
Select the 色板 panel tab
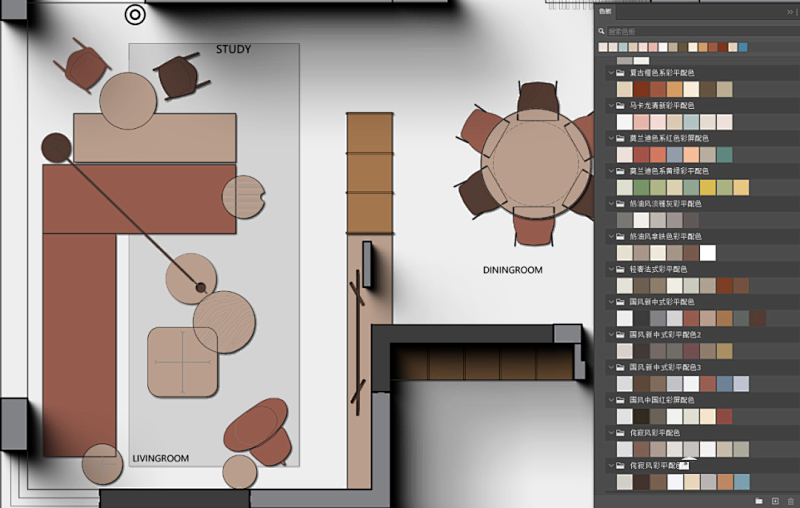coord(604,11)
